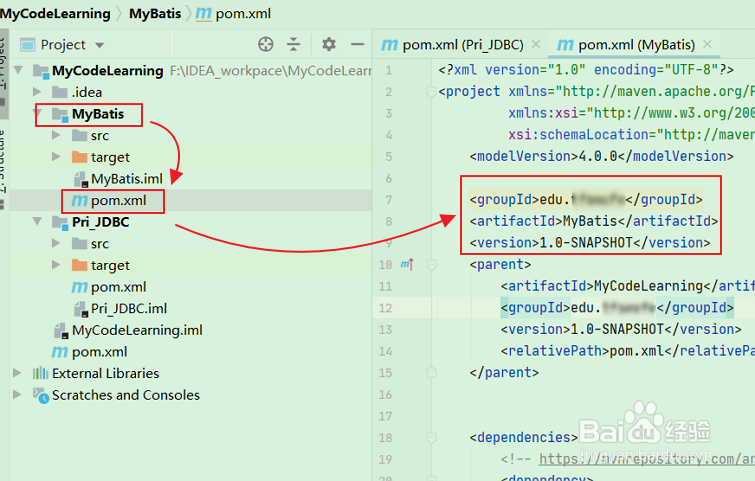This screenshot has width=755, height=481.
Task: Click the mvnrepository link in comment
Action: point(647,459)
